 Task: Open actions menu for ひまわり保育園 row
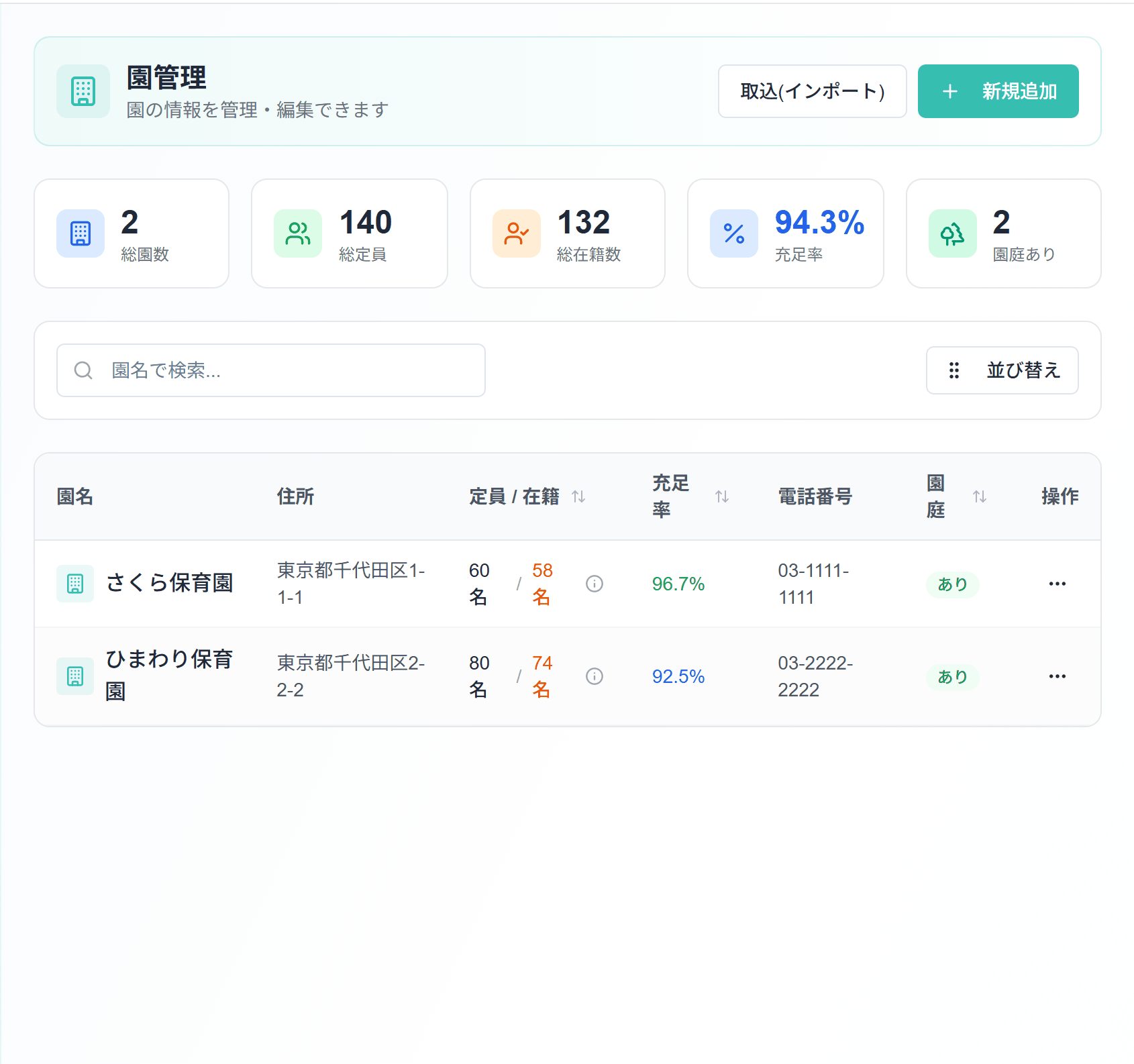pos(1058,676)
